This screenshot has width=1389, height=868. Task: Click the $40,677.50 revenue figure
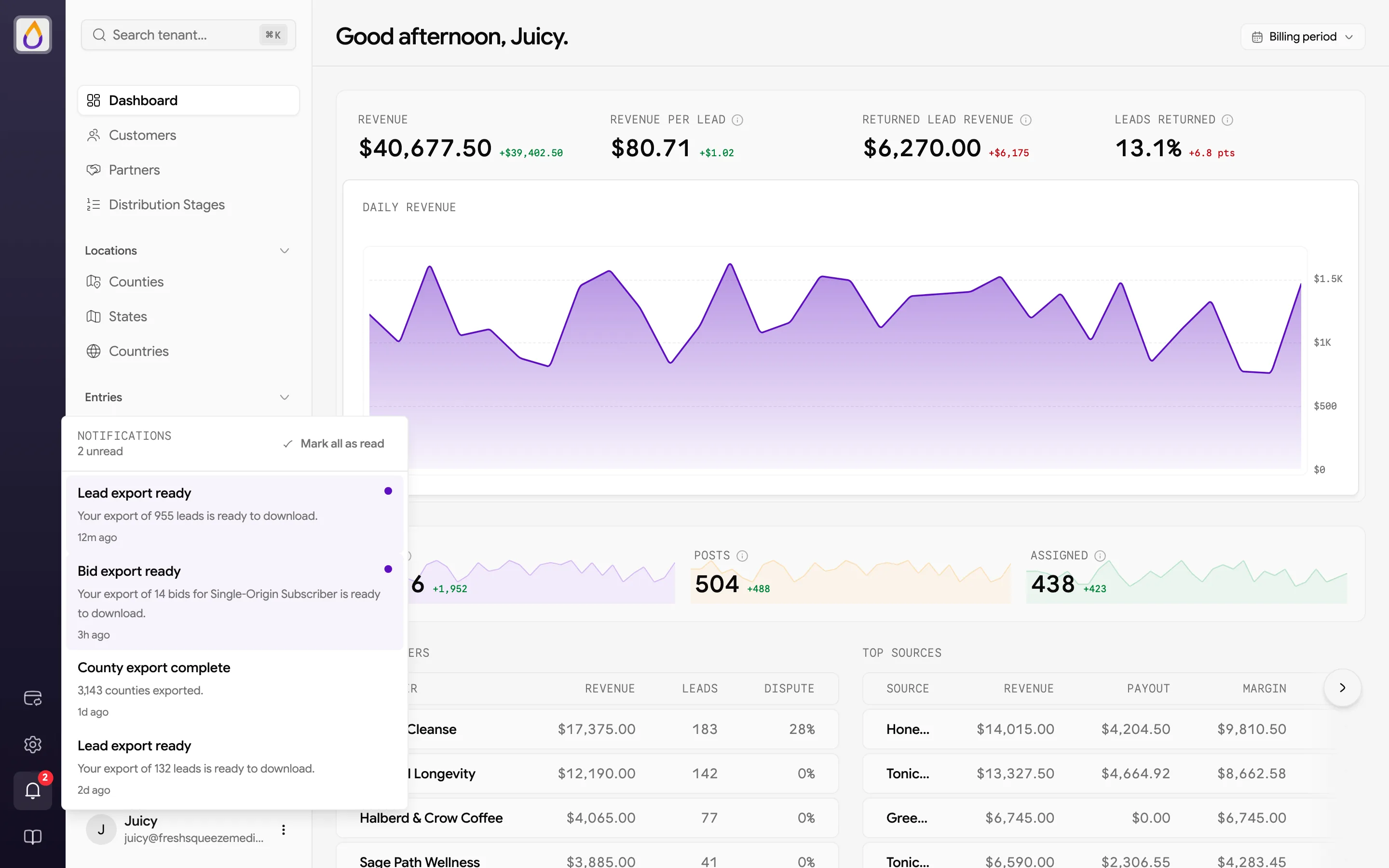425,148
